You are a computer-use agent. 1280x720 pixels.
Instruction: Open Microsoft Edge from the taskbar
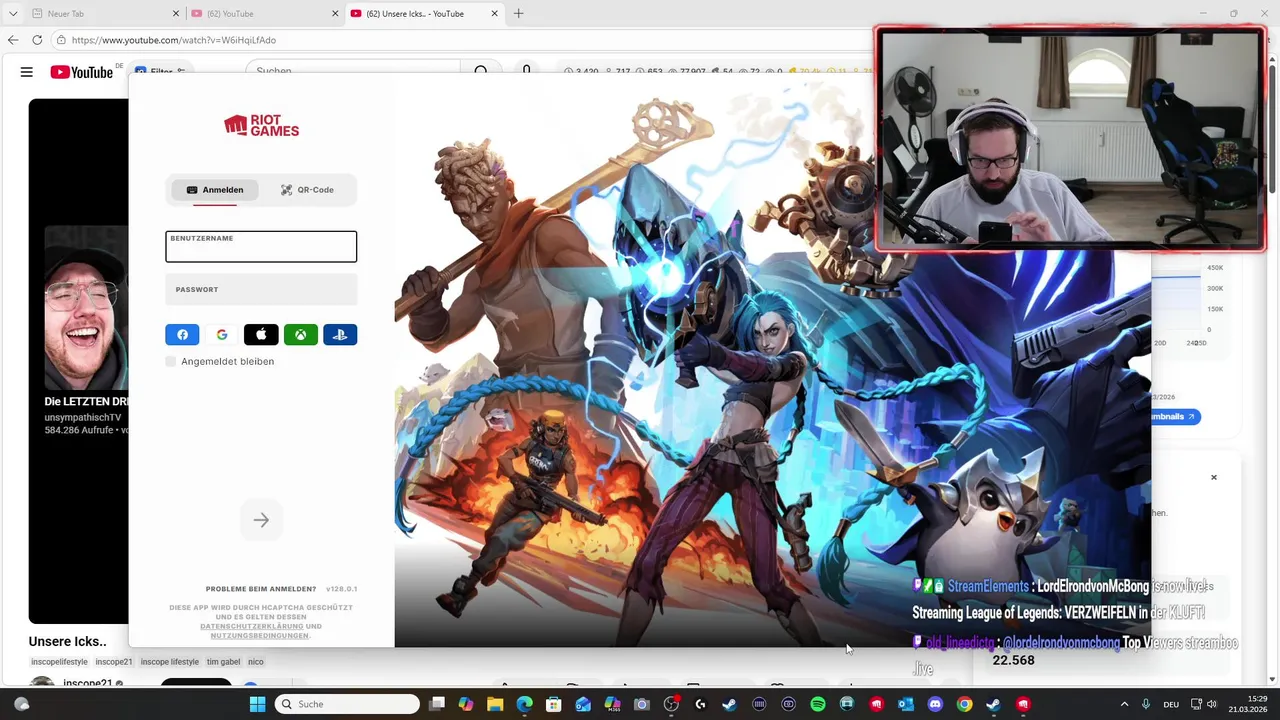tap(525, 704)
